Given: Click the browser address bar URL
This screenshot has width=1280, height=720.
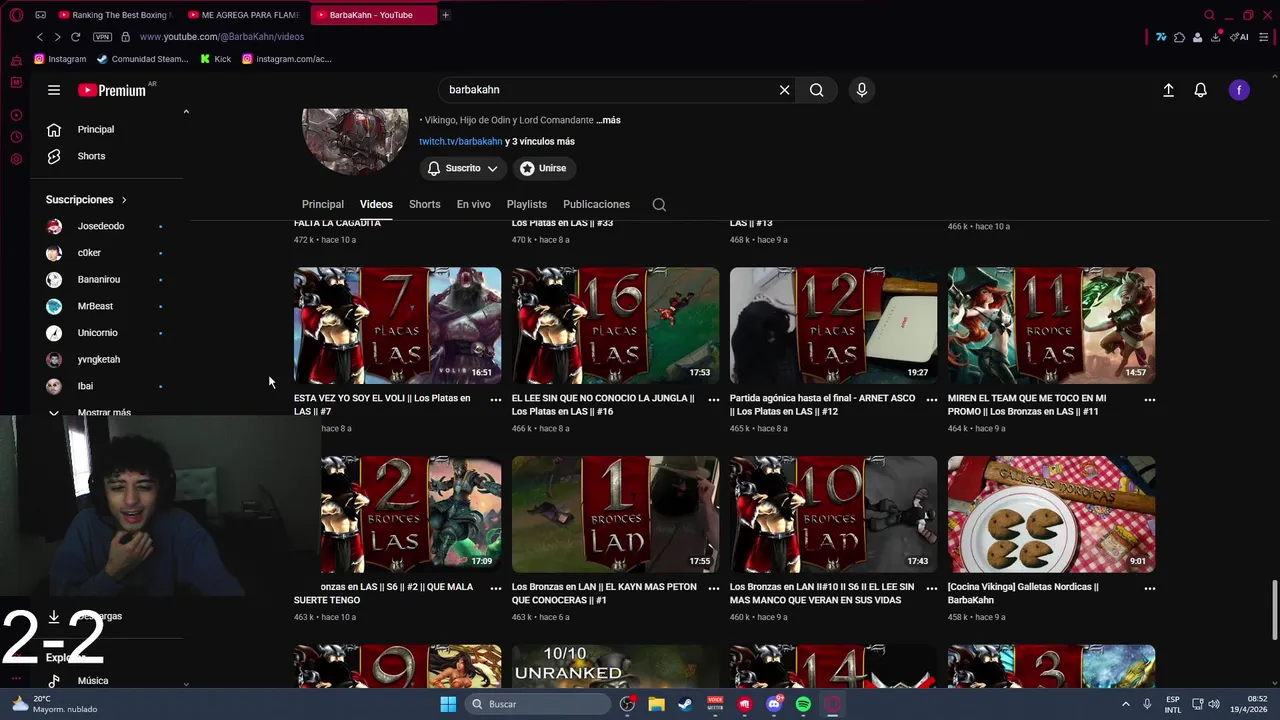Looking at the screenshot, I should click(222, 37).
